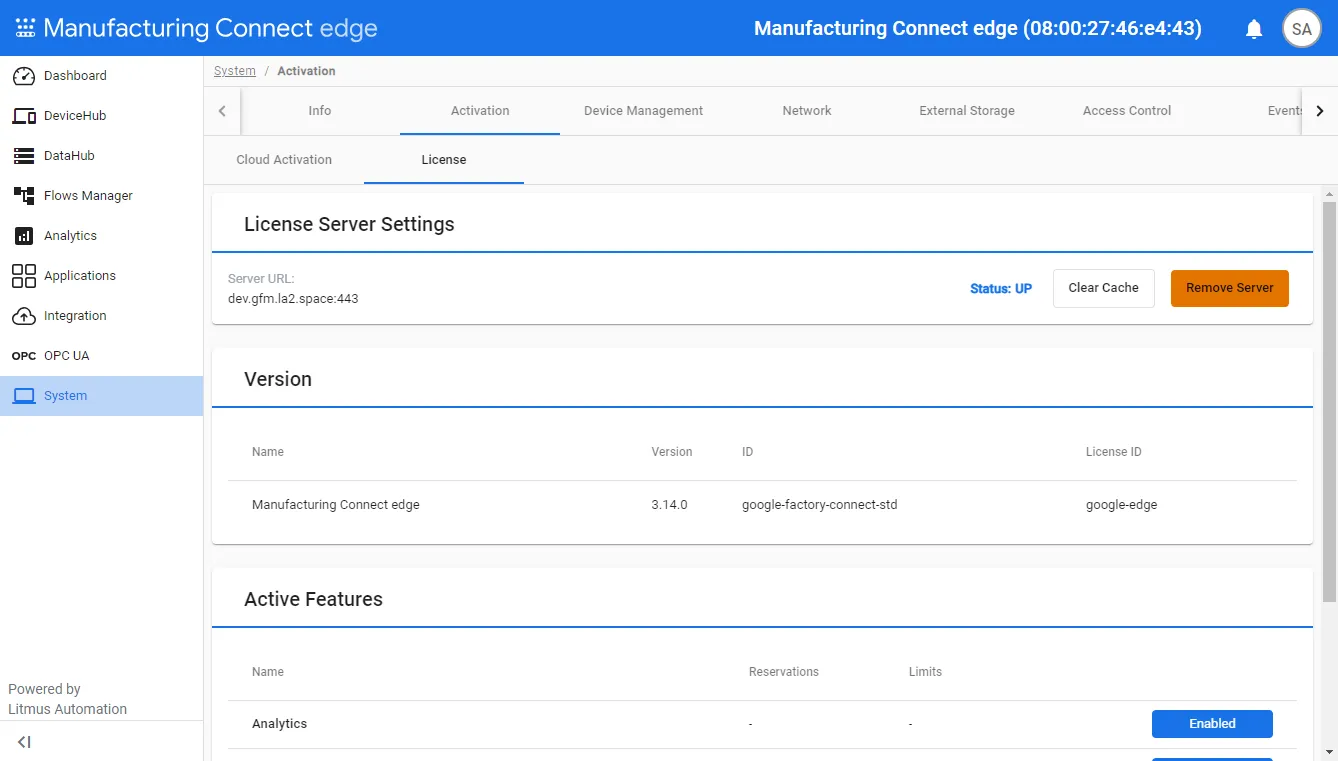Image resolution: width=1338 pixels, height=761 pixels.
Task: Click the Limits column header
Action: [x=926, y=672]
